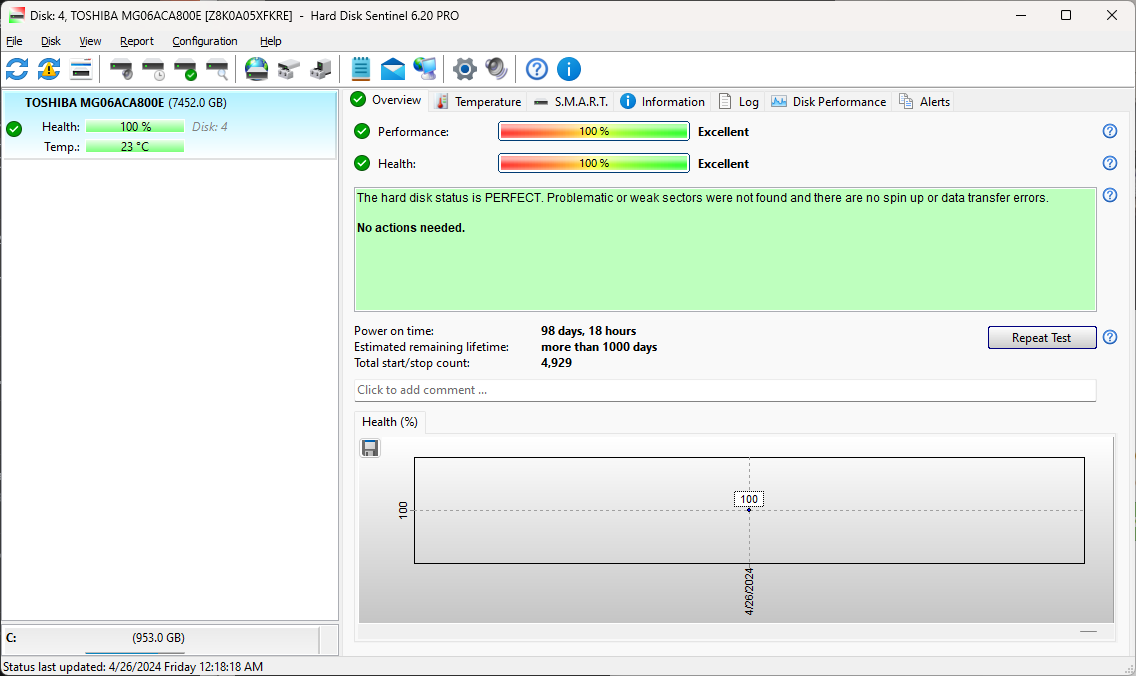Open the blue notepad report icon
The width and height of the screenshot is (1136, 676).
(x=360, y=70)
